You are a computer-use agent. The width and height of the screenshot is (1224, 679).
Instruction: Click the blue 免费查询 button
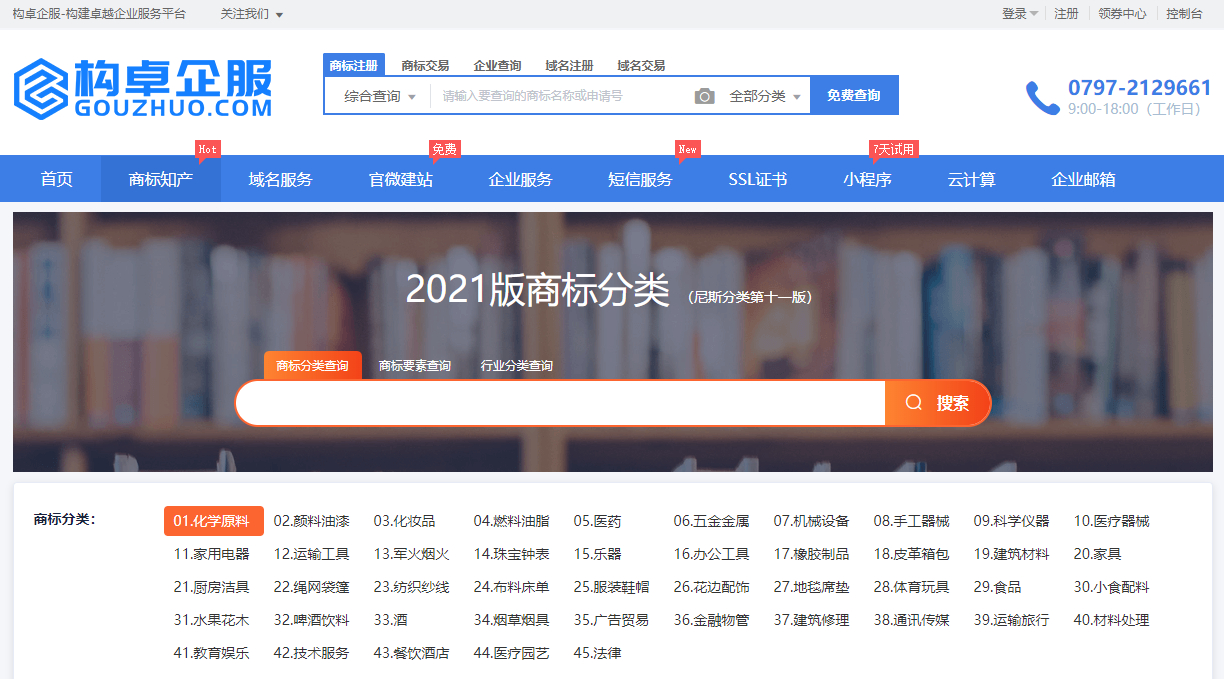[x=853, y=96]
